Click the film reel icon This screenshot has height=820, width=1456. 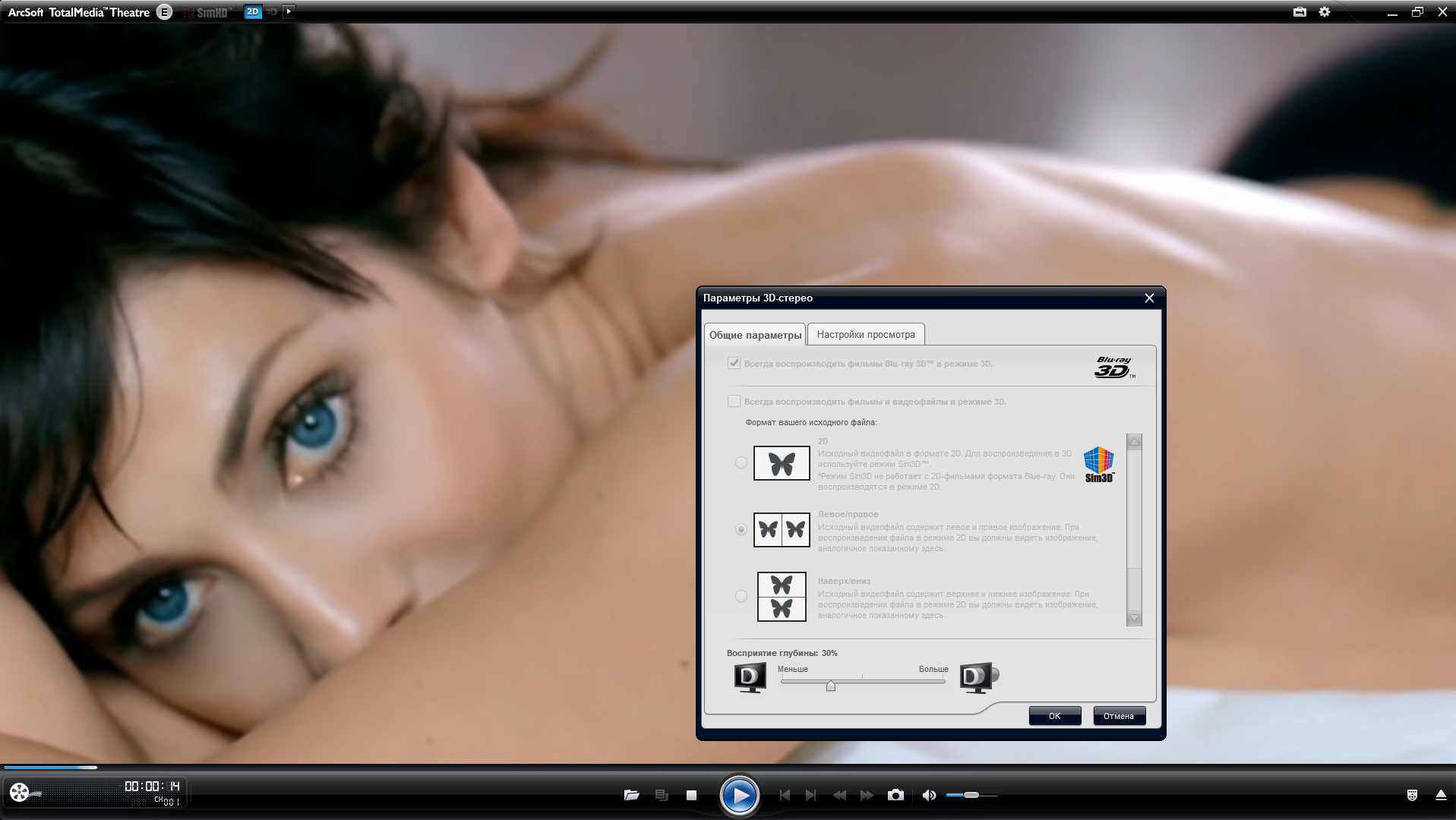20,793
